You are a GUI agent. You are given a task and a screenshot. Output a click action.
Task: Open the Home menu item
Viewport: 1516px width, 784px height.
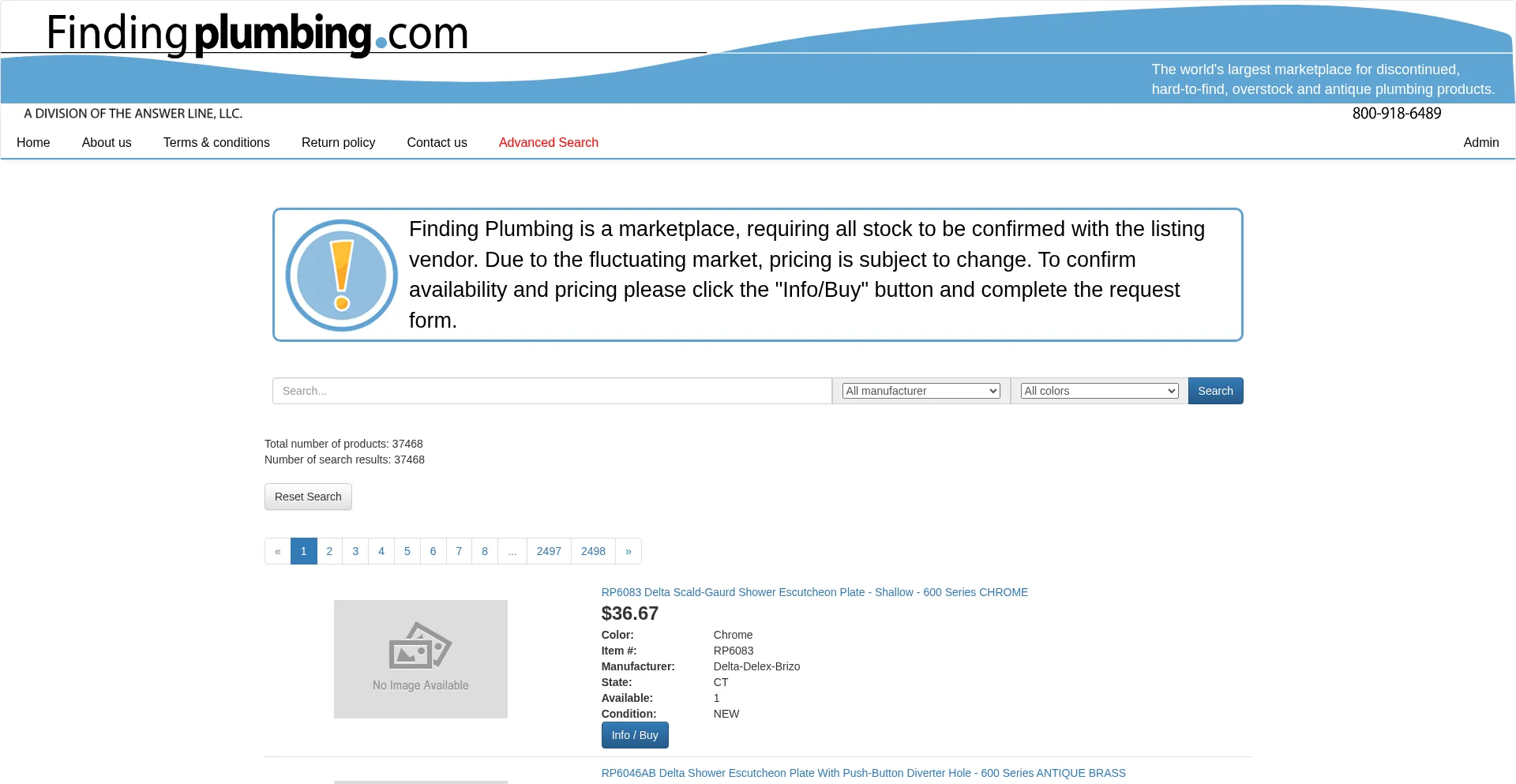pyautogui.click(x=33, y=142)
